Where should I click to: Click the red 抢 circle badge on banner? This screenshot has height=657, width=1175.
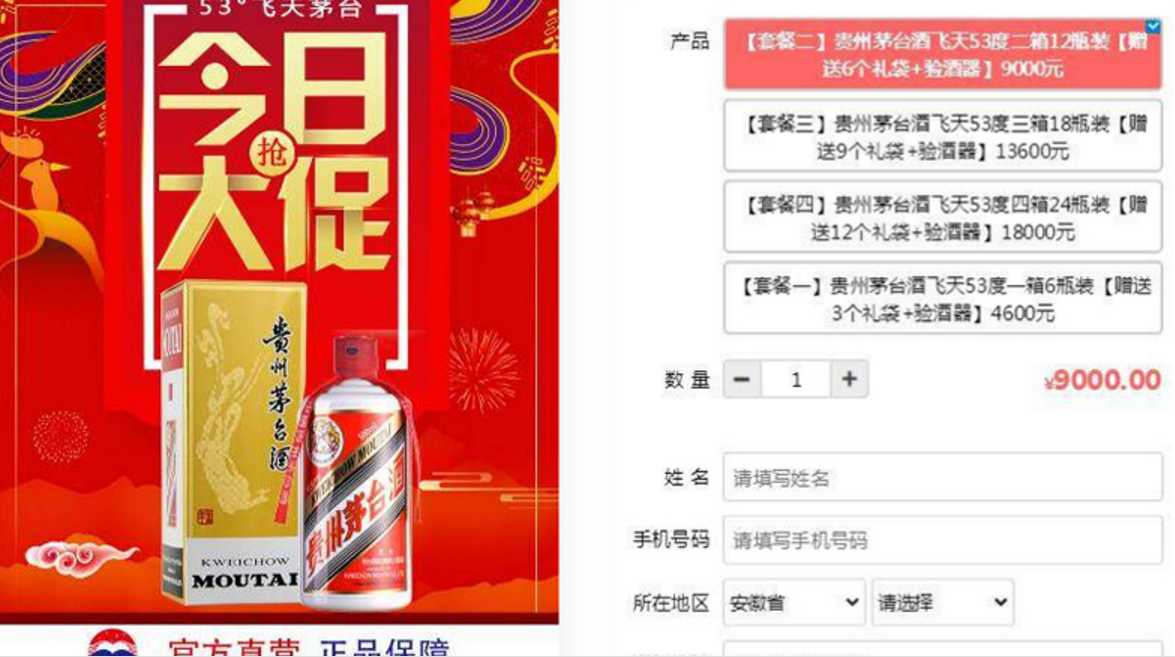coord(271,153)
